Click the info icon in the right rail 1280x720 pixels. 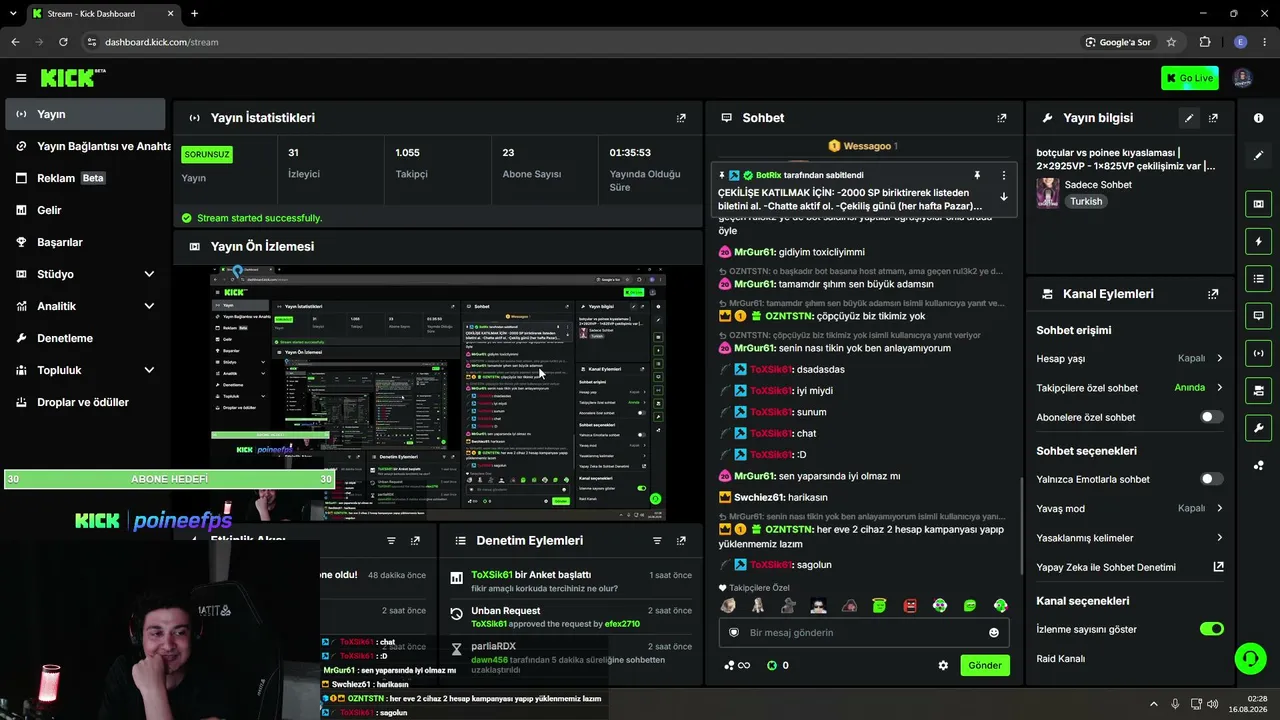[x=1258, y=118]
